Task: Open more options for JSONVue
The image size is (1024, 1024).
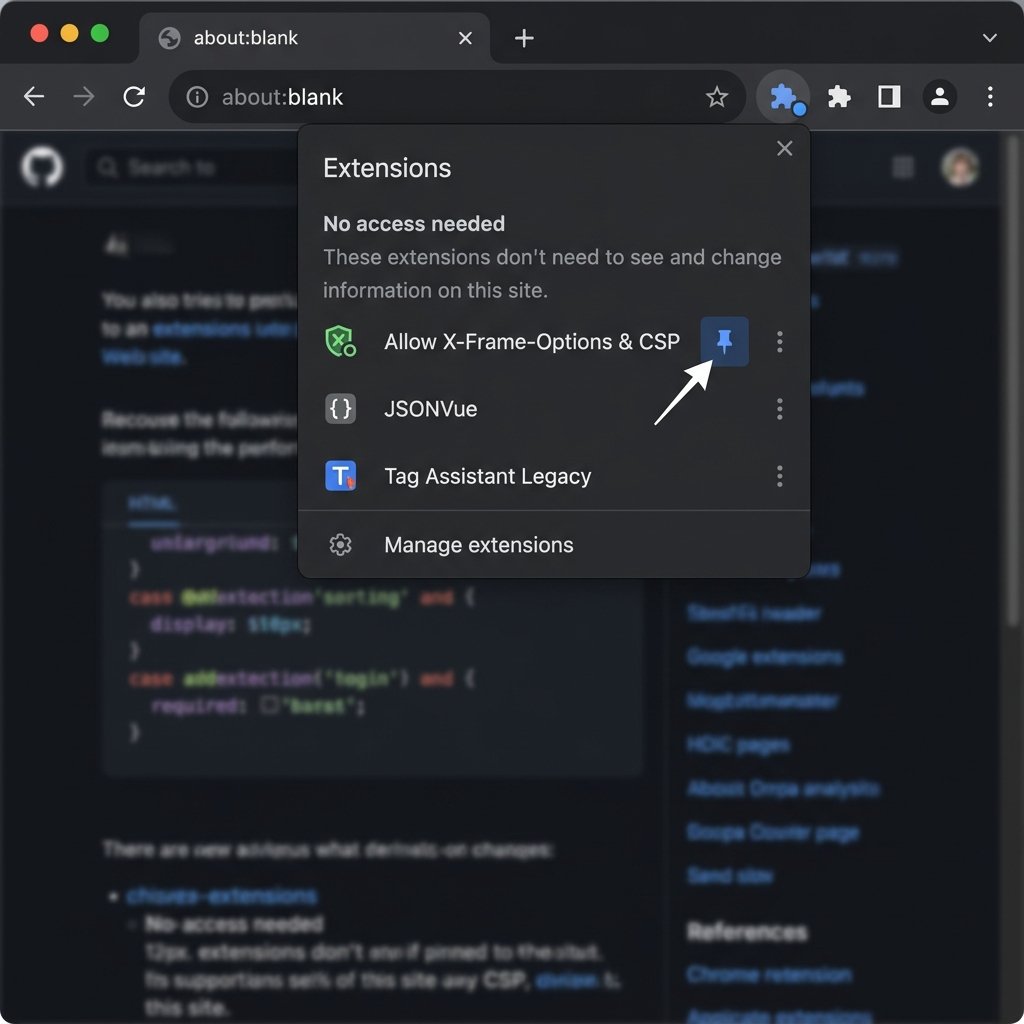Action: (779, 409)
